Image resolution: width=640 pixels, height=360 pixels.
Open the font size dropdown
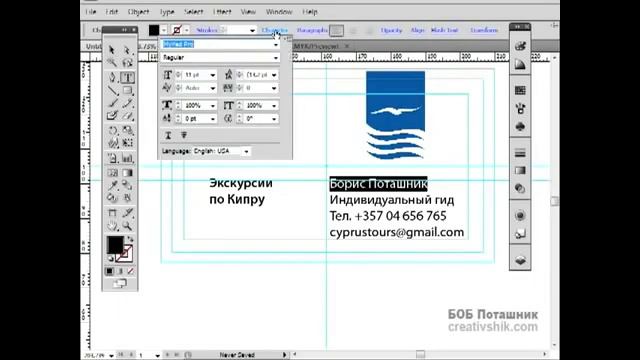tap(213, 75)
